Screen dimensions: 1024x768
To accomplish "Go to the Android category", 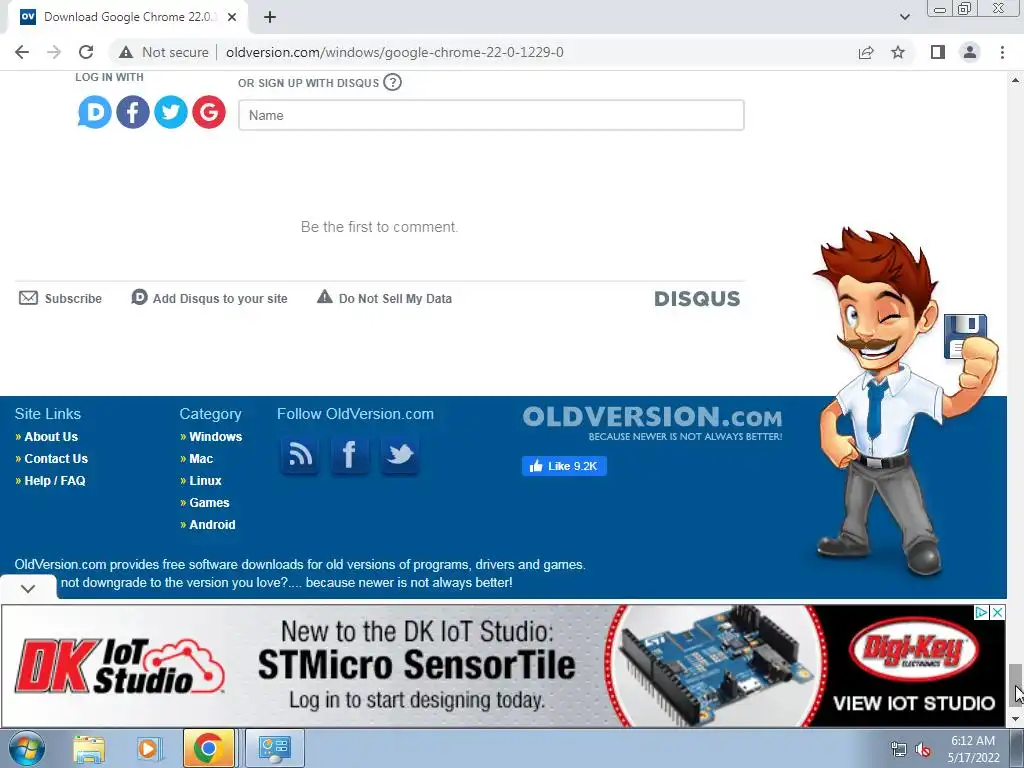I will 212,524.
